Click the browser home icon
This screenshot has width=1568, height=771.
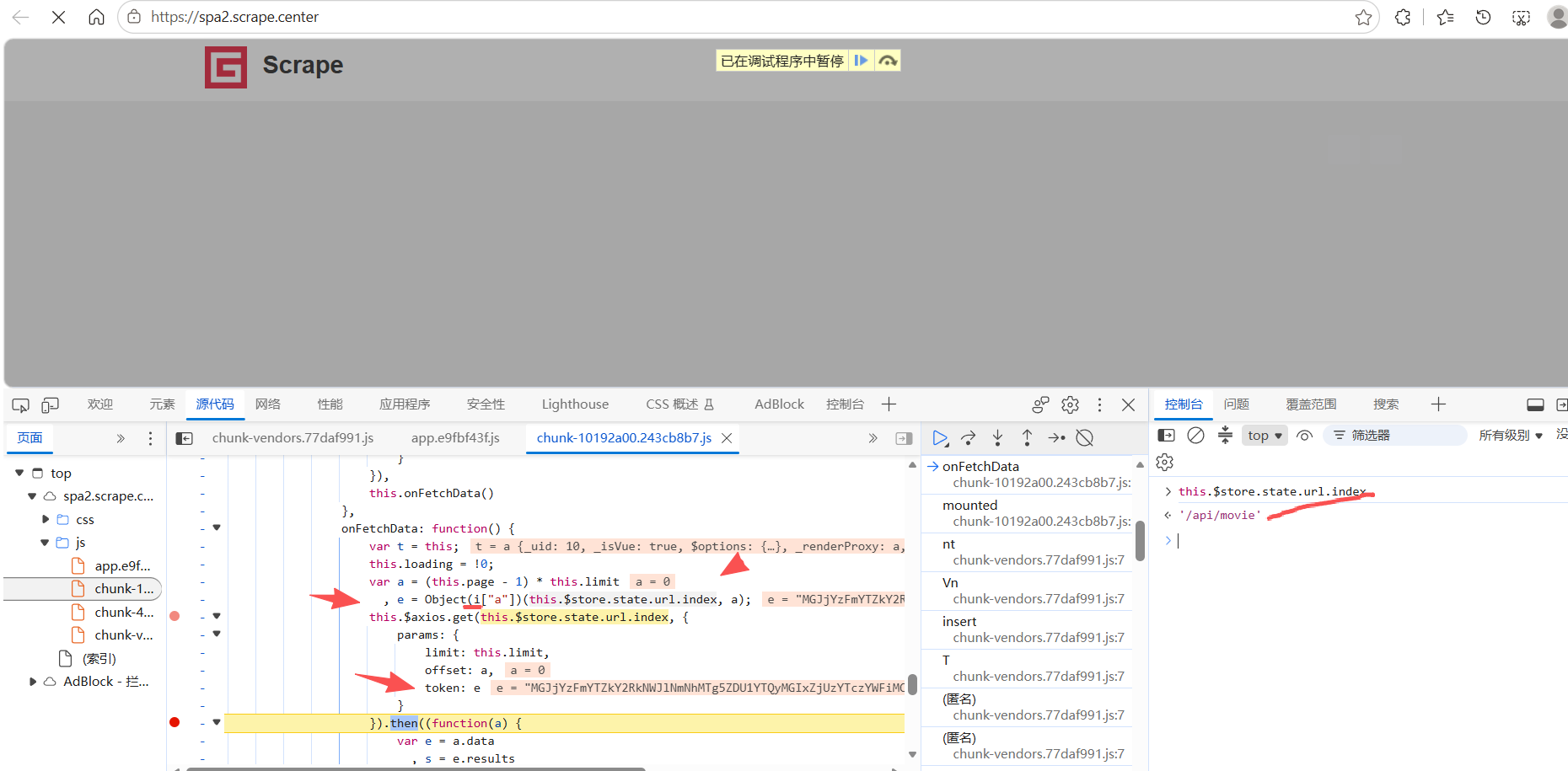click(x=97, y=17)
